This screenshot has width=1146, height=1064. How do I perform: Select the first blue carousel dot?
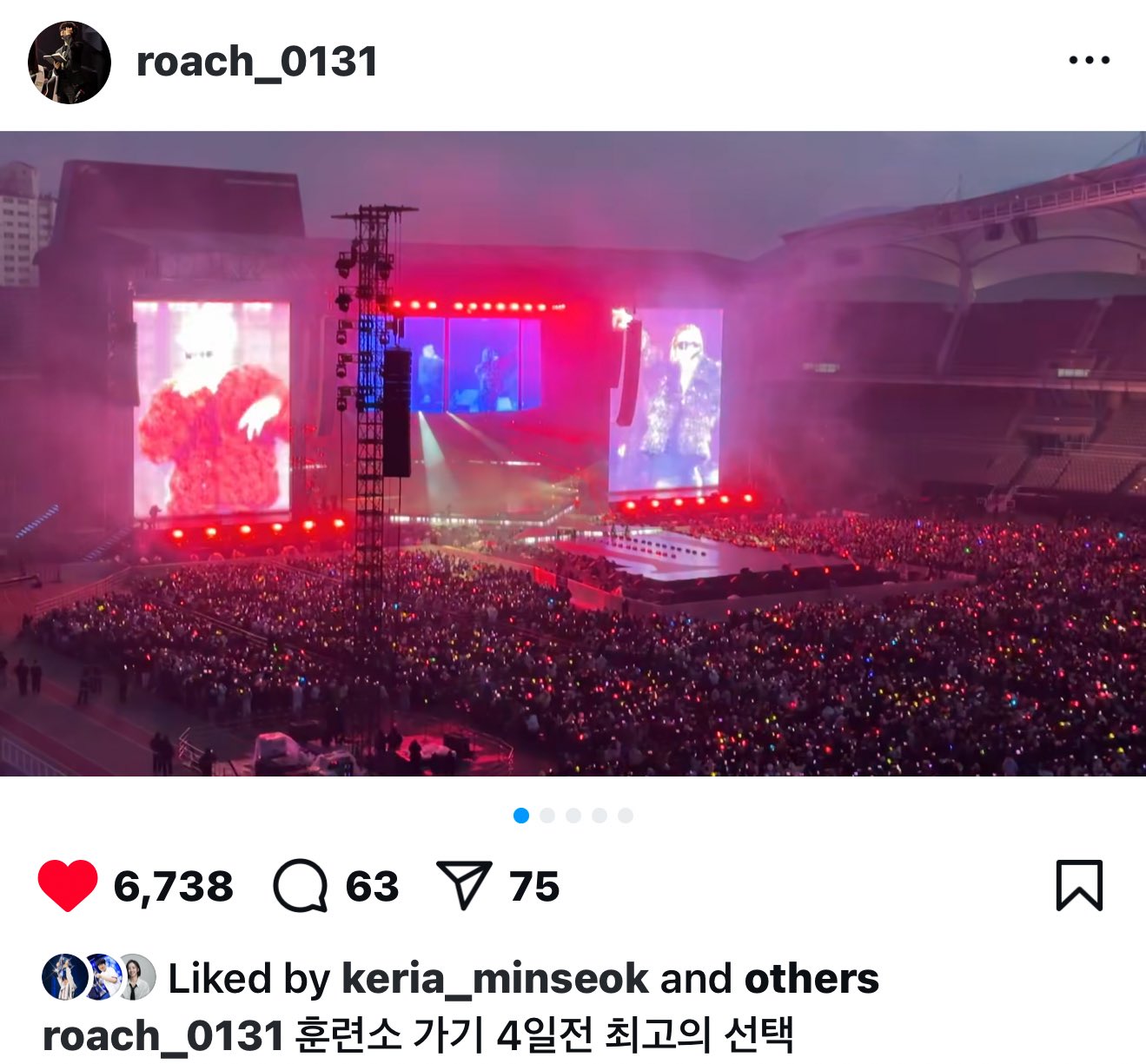coord(521,816)
